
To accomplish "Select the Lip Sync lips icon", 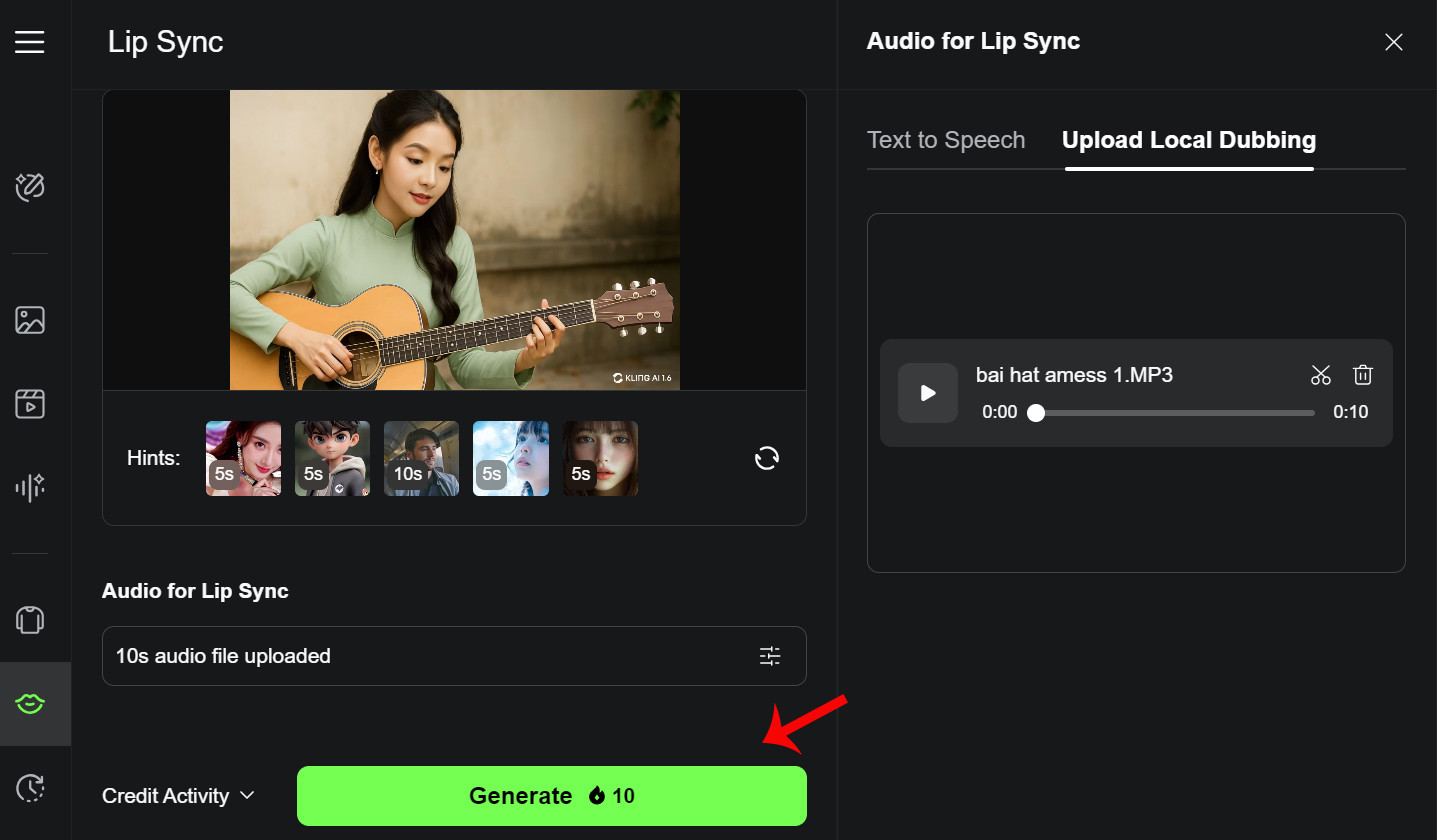I will coord(30,704).
